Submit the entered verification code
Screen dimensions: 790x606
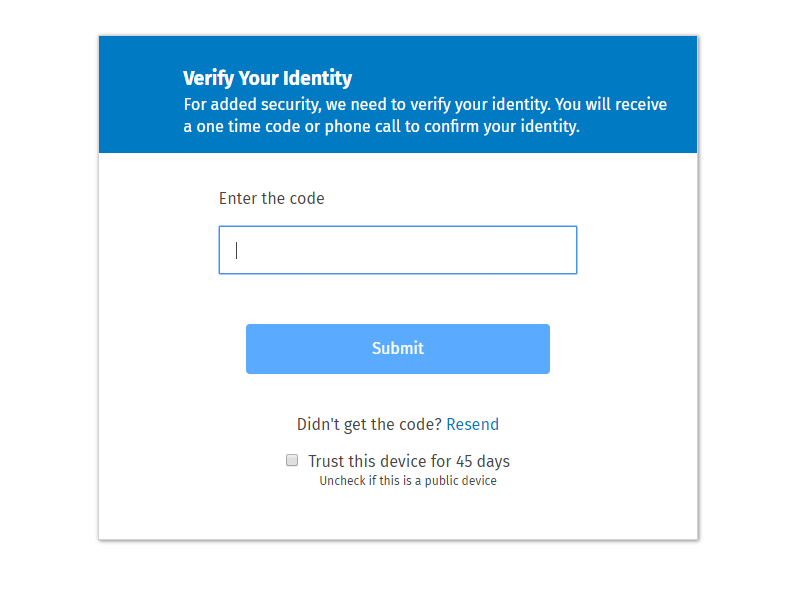[398, 349]
